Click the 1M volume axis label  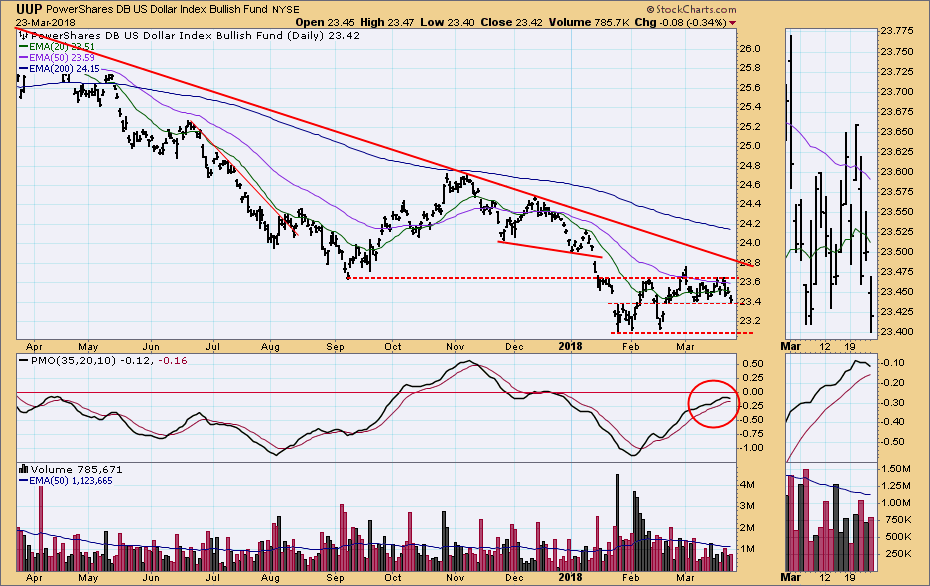coord(747,549)
